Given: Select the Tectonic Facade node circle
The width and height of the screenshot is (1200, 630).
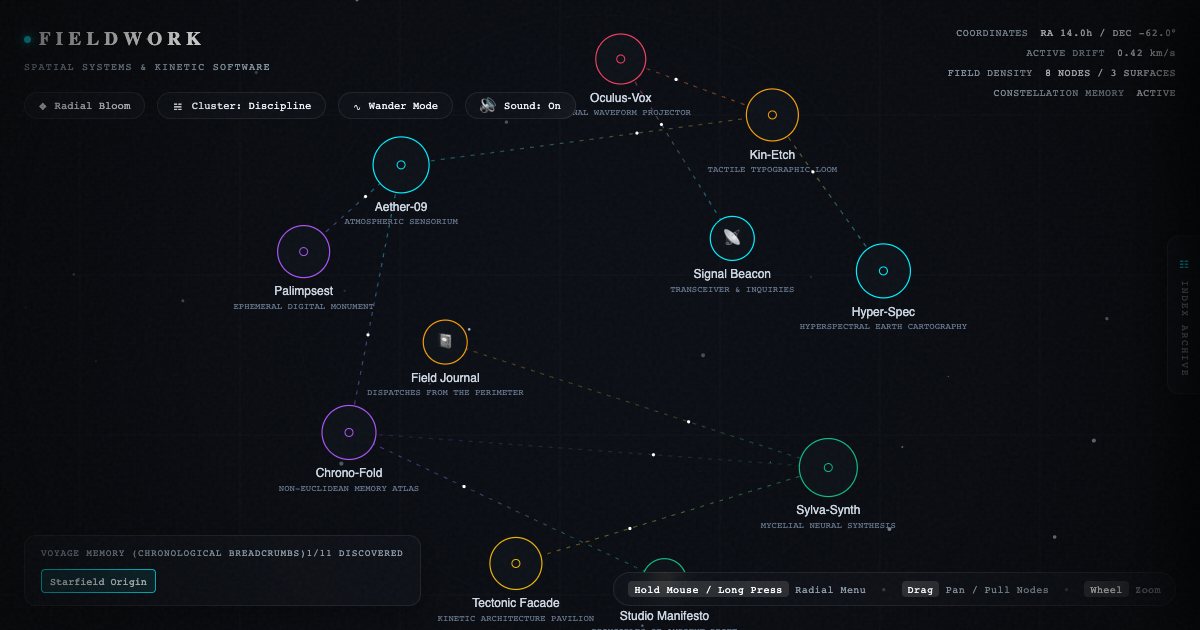Looking at the screenshot, I should pyautogui.click(x=516, y=563).
